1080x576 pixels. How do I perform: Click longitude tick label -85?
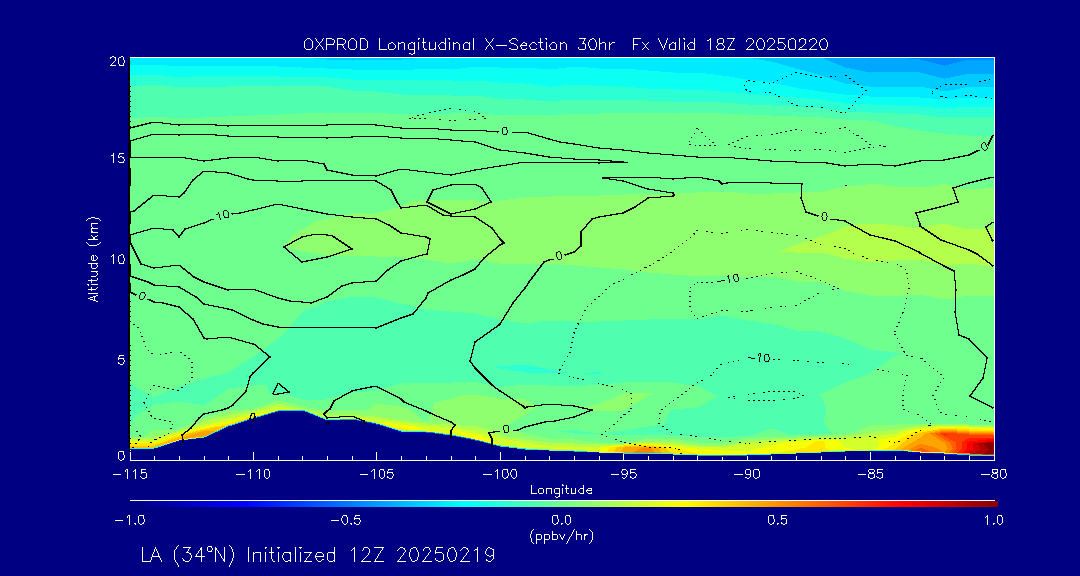coord(870,475)
